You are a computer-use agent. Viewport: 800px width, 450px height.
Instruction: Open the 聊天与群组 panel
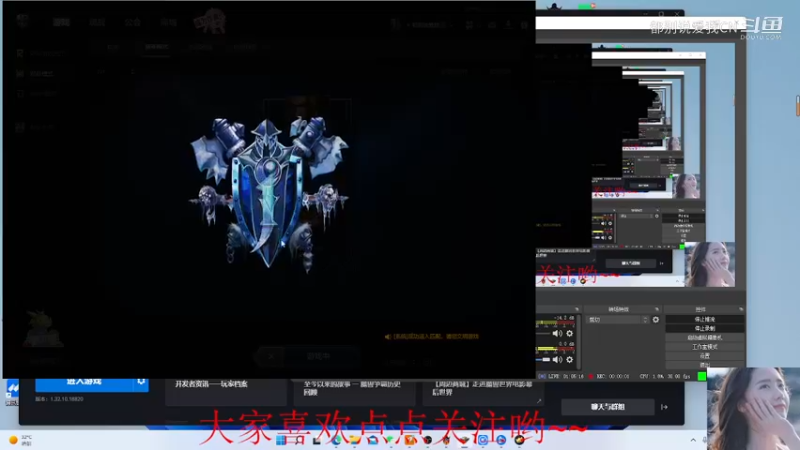(x=608, y=407)
